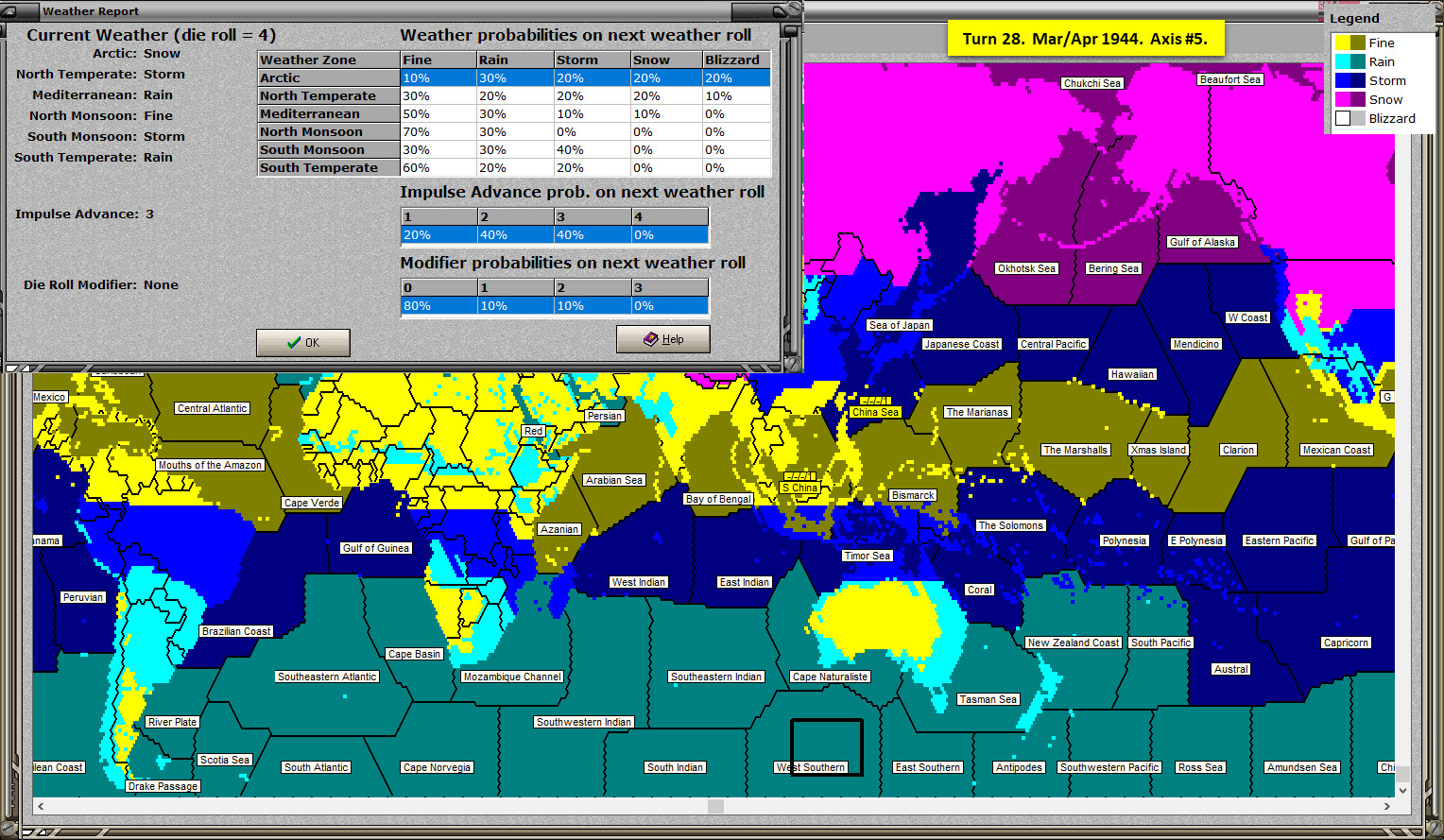Select the Gulf of Guinea area label
Screen dimensions: 1444x840
tap(376, 548)
